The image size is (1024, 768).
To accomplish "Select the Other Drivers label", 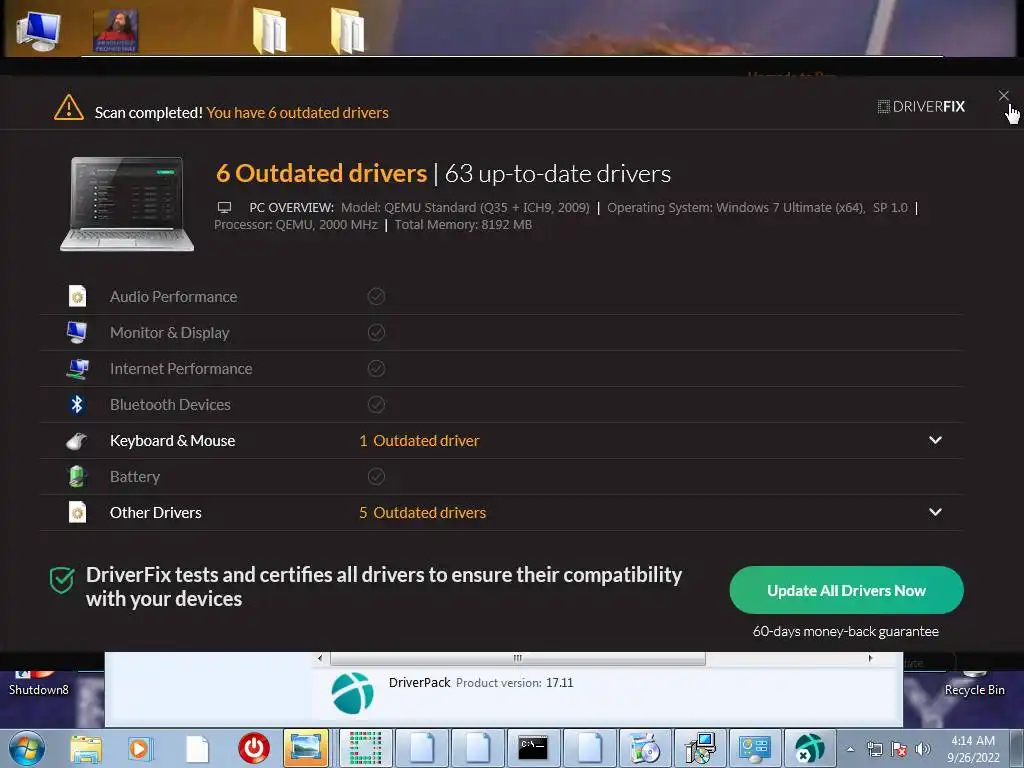I will click(x=155, y=513).
